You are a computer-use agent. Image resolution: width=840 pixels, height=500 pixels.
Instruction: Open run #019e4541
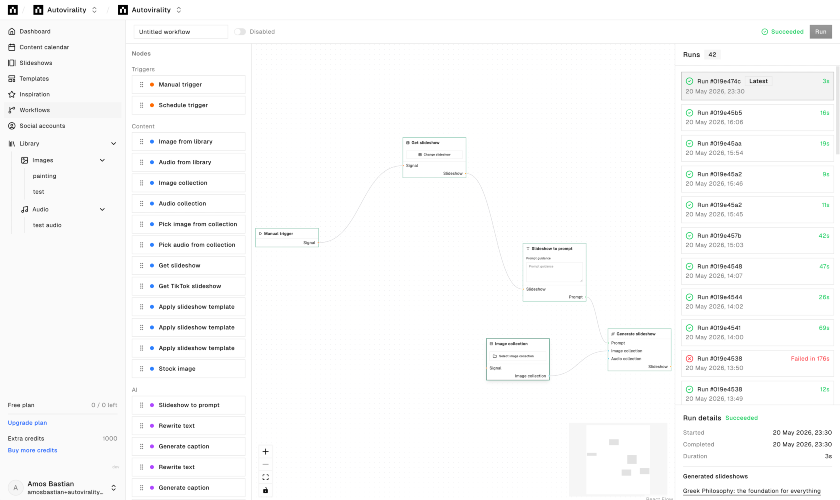point(757,332)
